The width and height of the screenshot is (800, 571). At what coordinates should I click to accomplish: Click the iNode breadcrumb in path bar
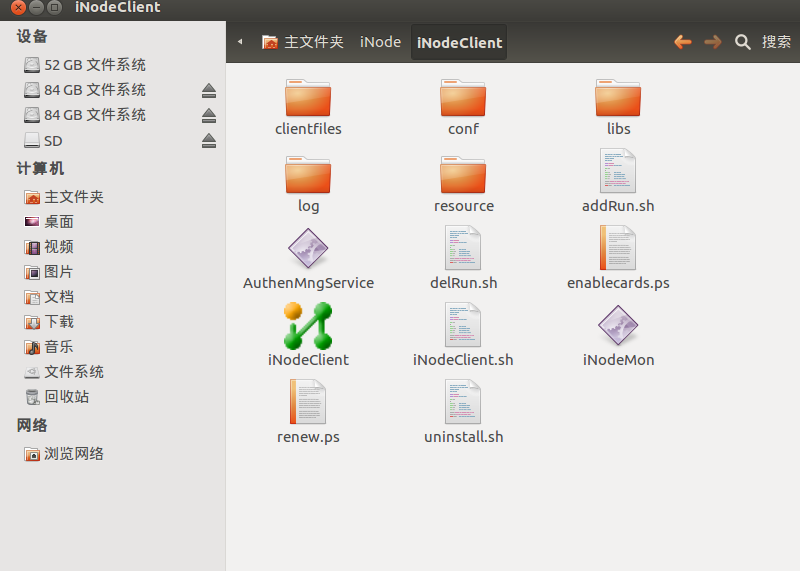380,42
